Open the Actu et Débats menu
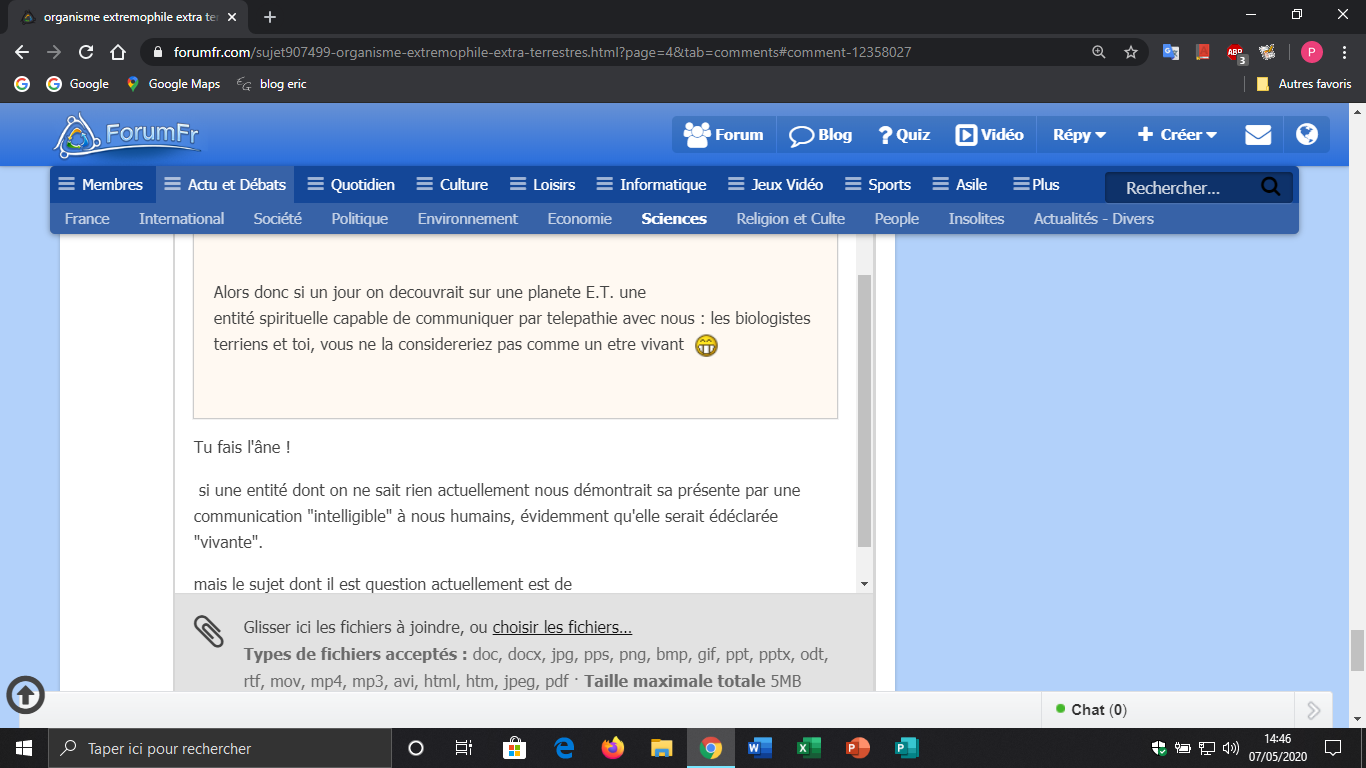The width and height of the screenshot is (1366, 768). coord(225,184)
